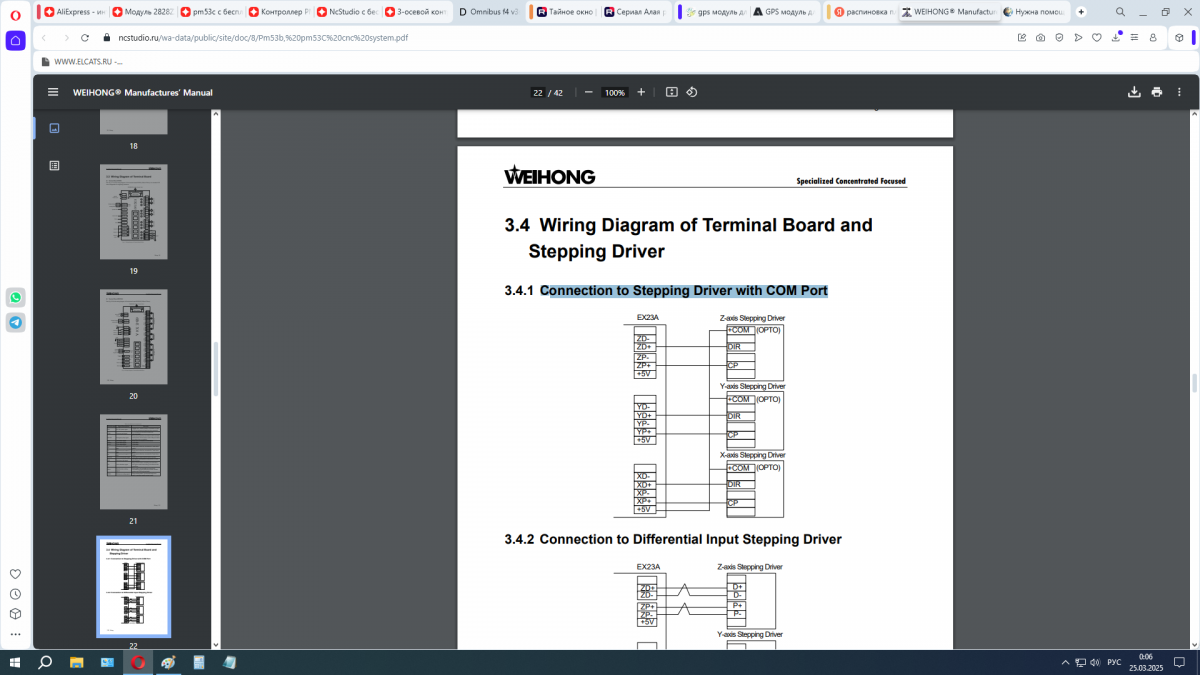
Task: Open volume control in system tray
Action: tap(1095, 662)
